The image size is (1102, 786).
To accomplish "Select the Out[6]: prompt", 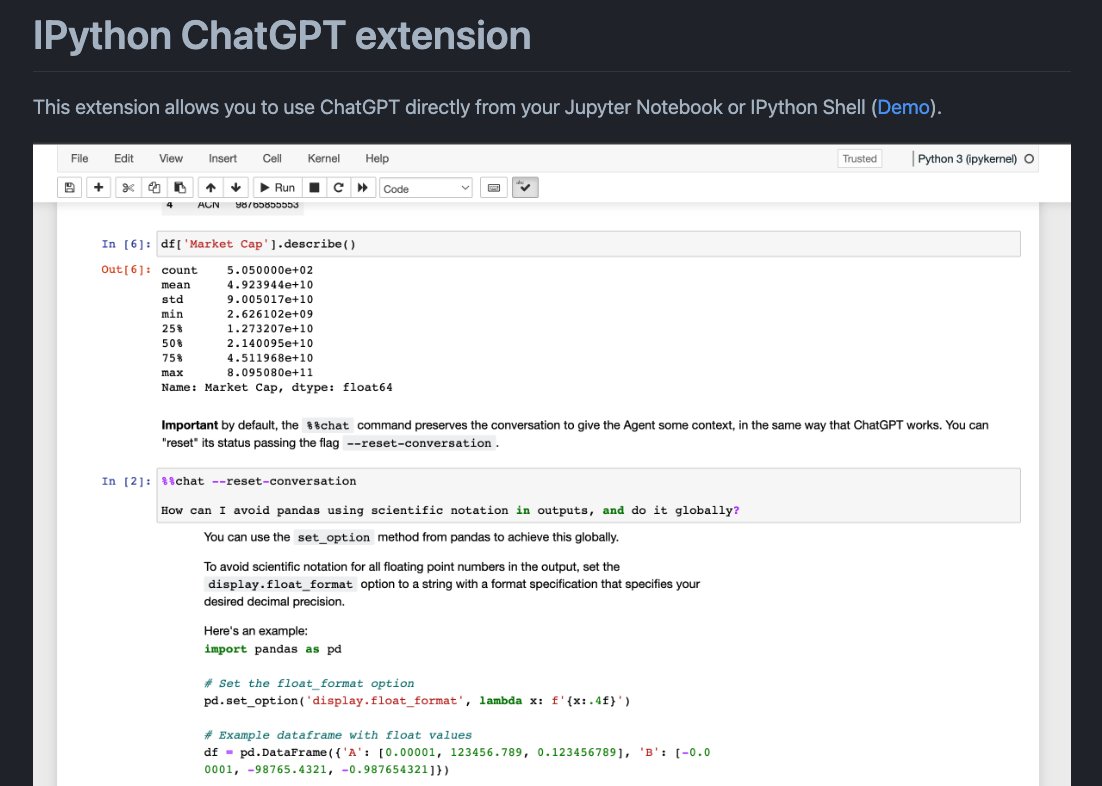I will click(126, 270).
